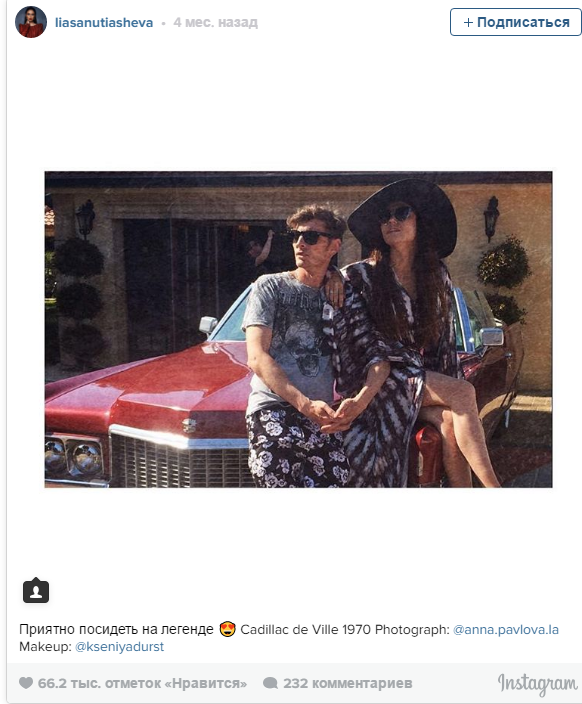This screenshot has height=704, width=582.
Task: Click the Instagram logo
Action: (x=538, y=684)
